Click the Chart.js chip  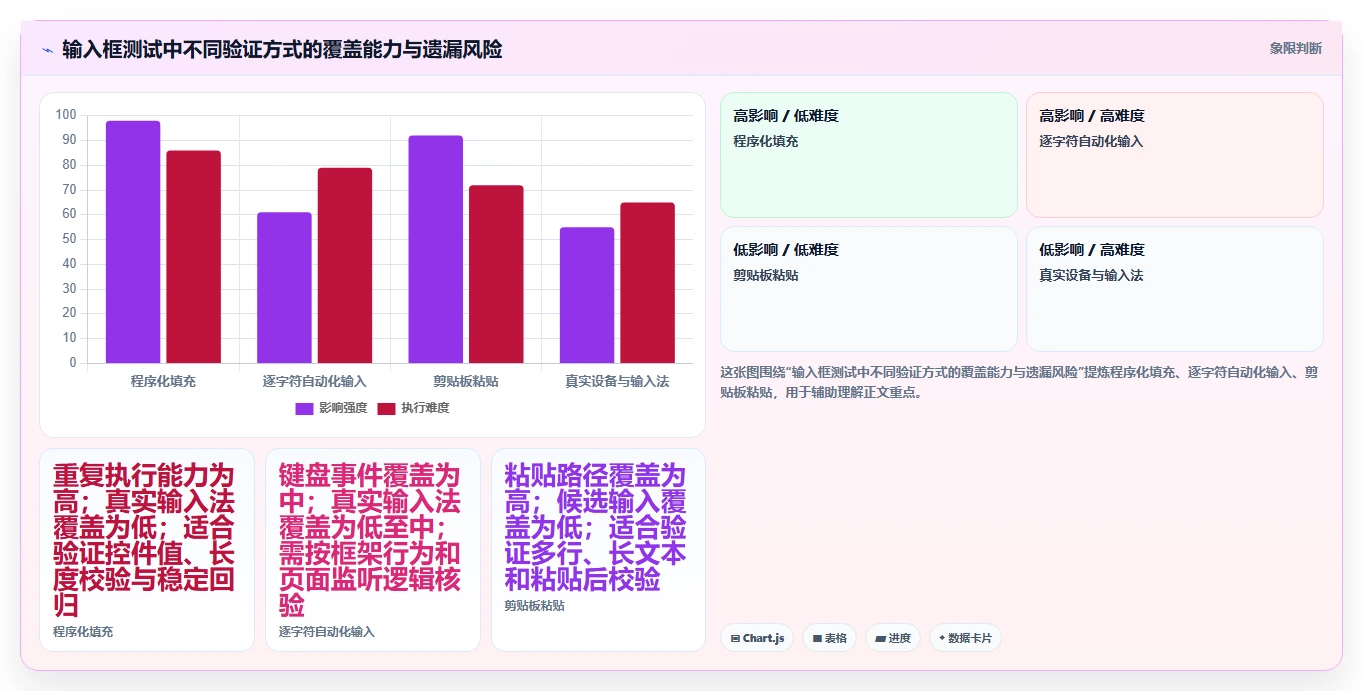pyautogui.click(x=757, y=638)
